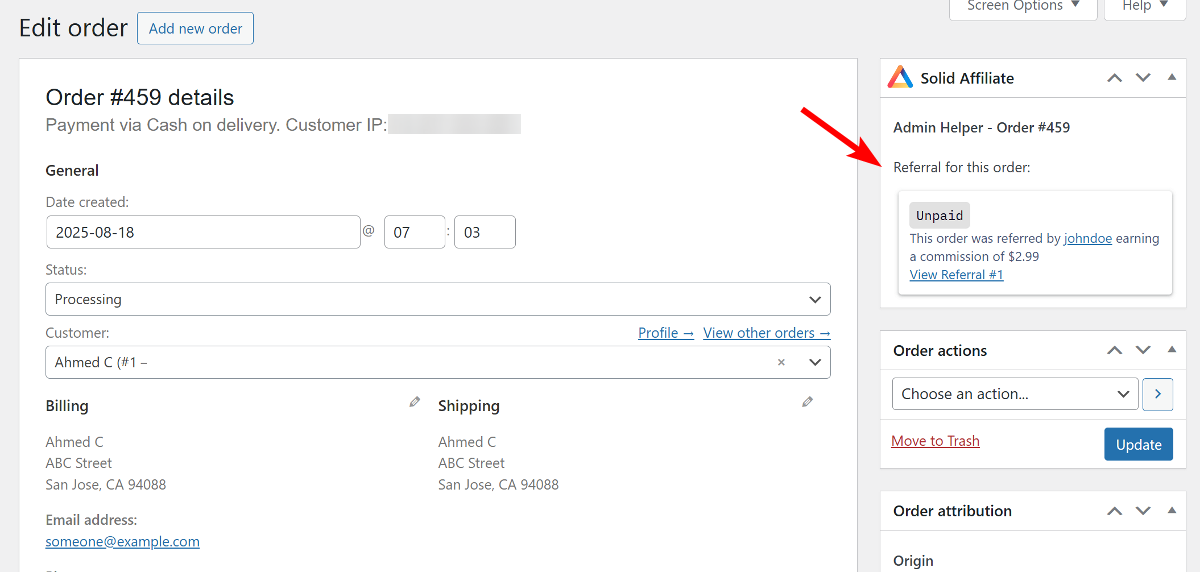Collapse the Order attribution panel
This screenshot has height=572, width=1200.
click(1172, 511)
